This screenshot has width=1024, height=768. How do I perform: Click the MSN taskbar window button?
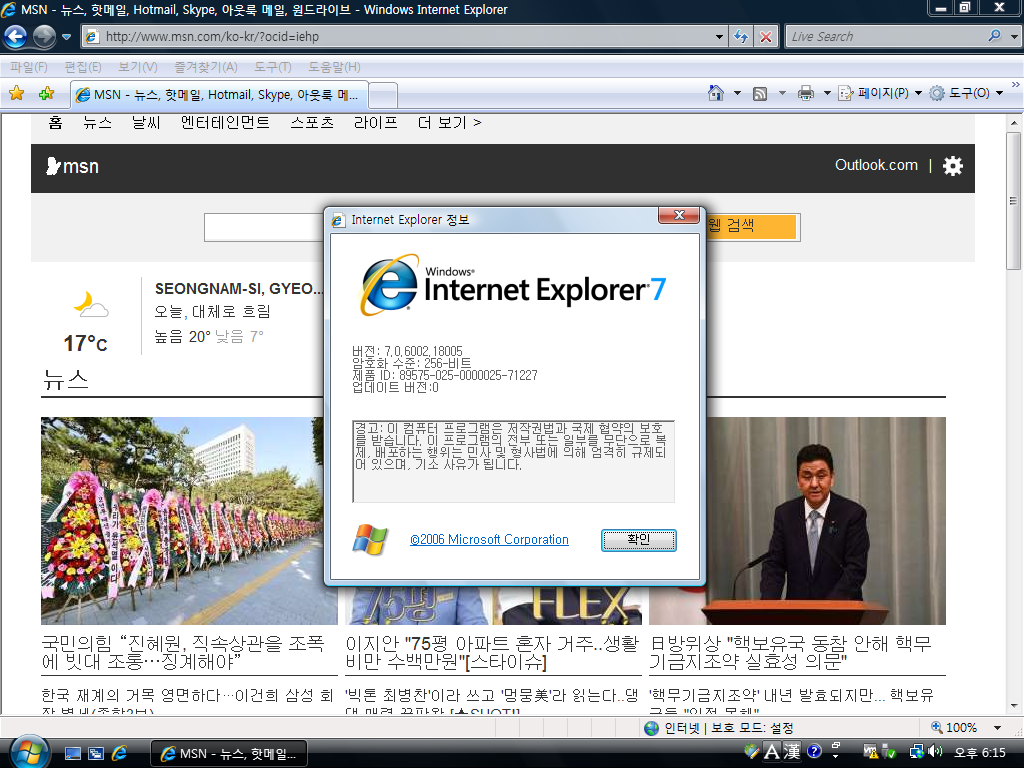[x=229, y=754]
